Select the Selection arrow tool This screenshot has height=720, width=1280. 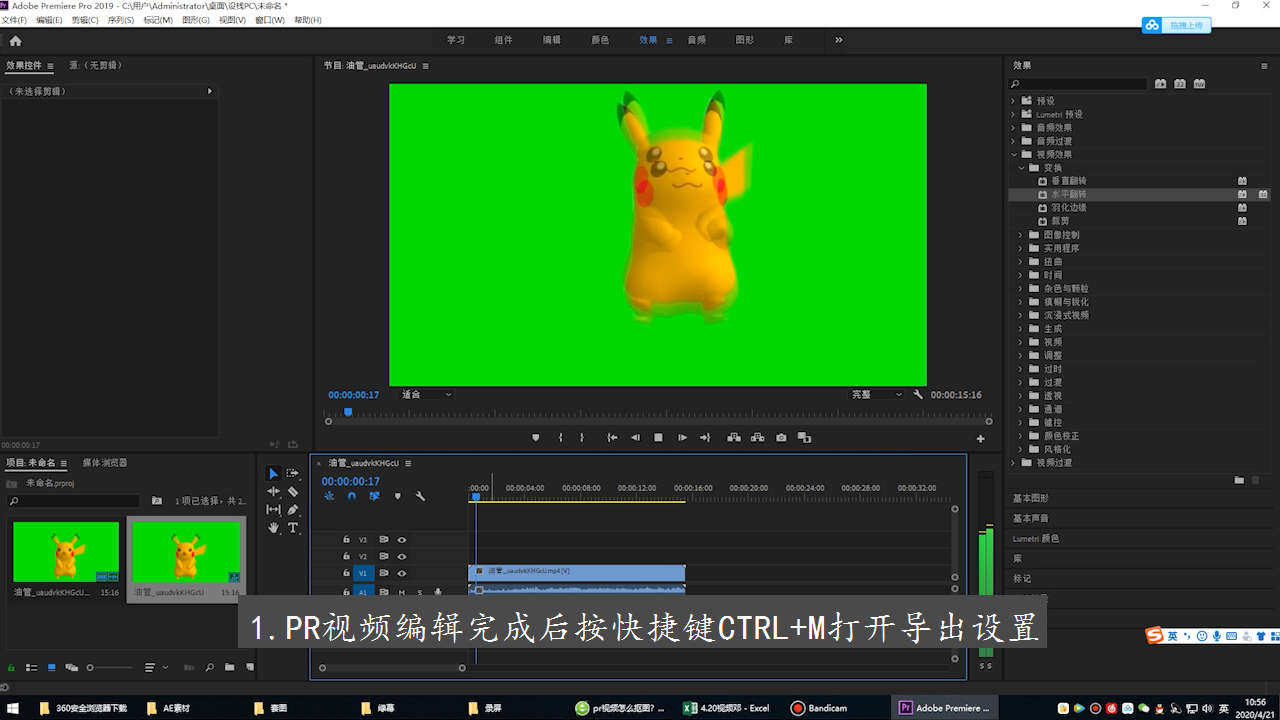click(x=274, y=473)
